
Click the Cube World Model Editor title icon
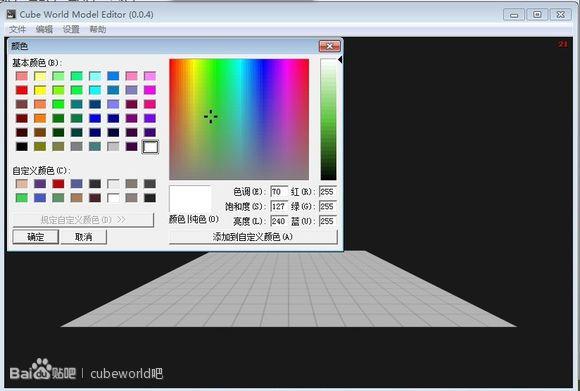coord(11,14)
